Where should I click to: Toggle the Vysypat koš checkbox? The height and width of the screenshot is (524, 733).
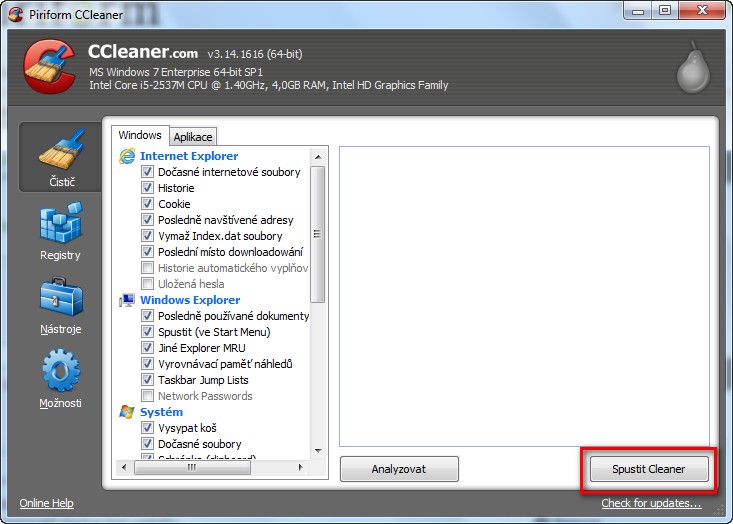coord(147,428)
